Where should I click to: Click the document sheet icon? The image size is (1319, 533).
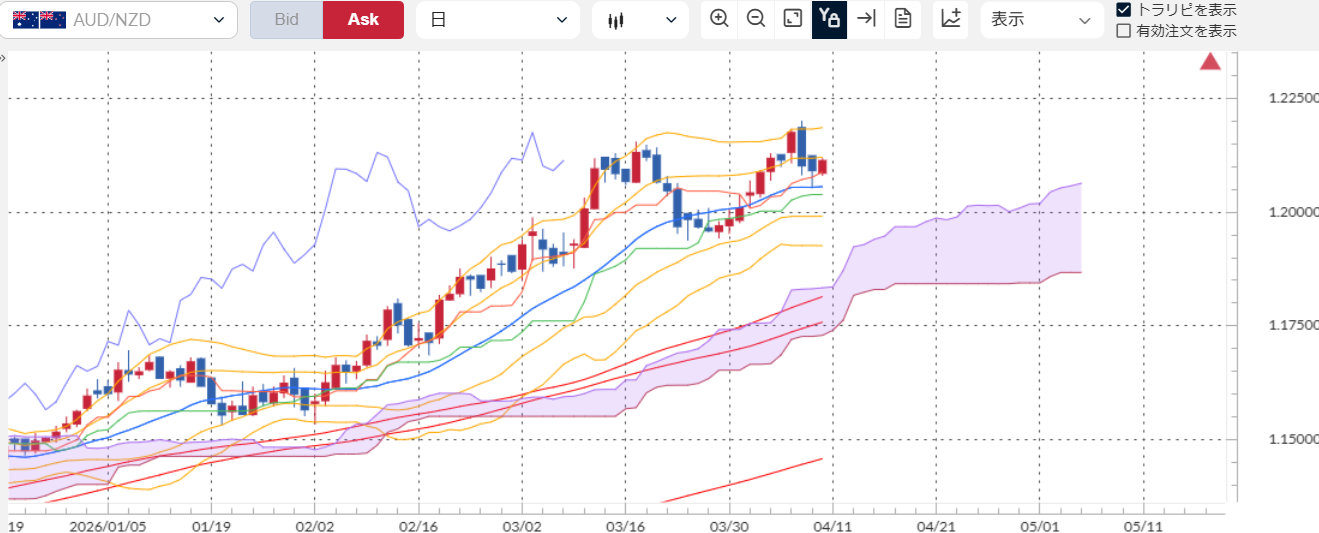(x=903, y=19)
